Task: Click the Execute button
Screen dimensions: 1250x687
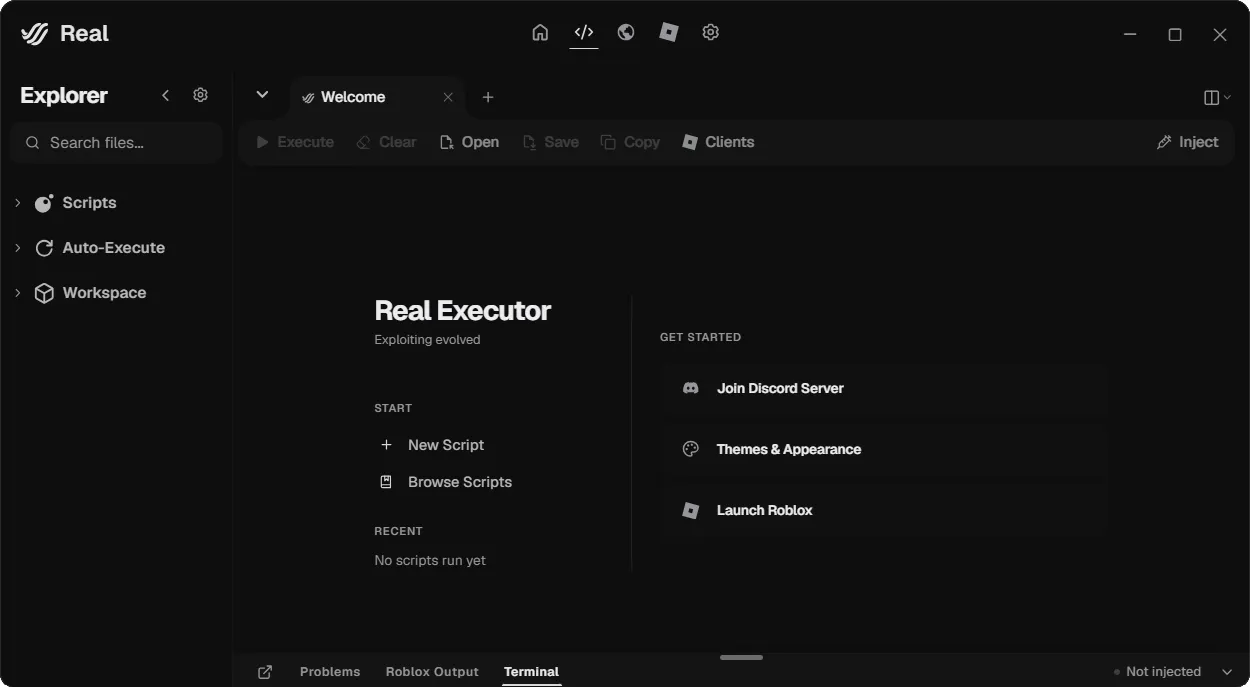Action: point(295,142)
